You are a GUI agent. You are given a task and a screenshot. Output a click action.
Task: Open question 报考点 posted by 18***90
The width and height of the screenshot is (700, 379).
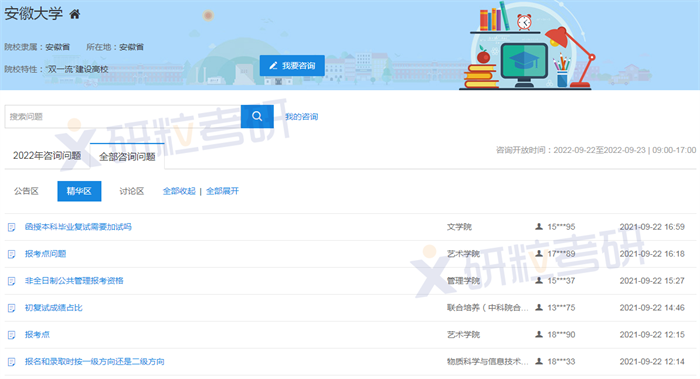37,334
